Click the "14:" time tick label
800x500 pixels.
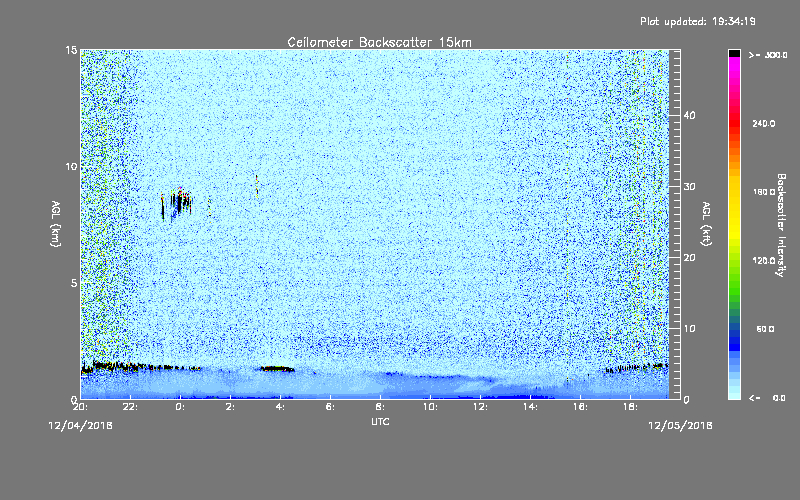tap(530, 407)
